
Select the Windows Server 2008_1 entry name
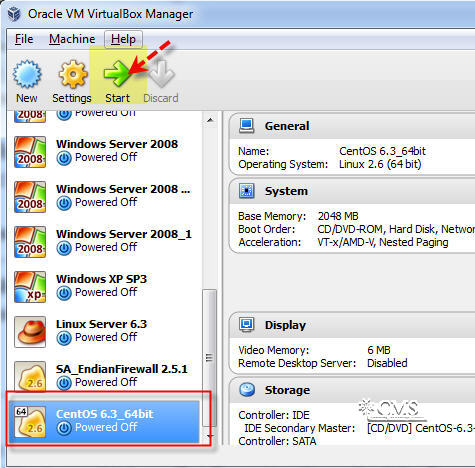pyautogui.click(x=124, y=234)
